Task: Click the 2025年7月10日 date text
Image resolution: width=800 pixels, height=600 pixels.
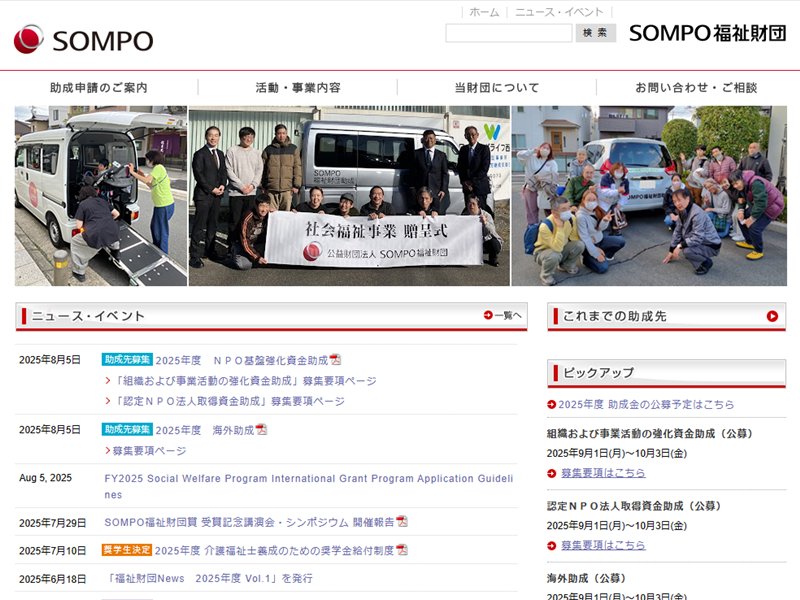Action: click(x=53, y=551)
